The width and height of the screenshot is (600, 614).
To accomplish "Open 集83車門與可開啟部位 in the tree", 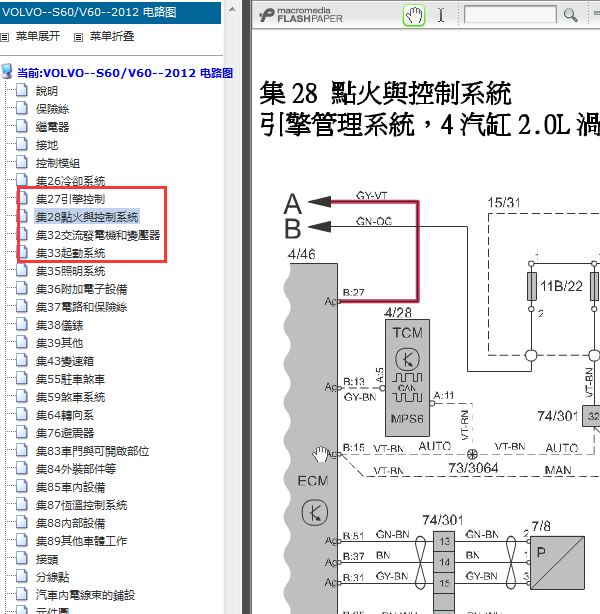I will pos(92,451).
